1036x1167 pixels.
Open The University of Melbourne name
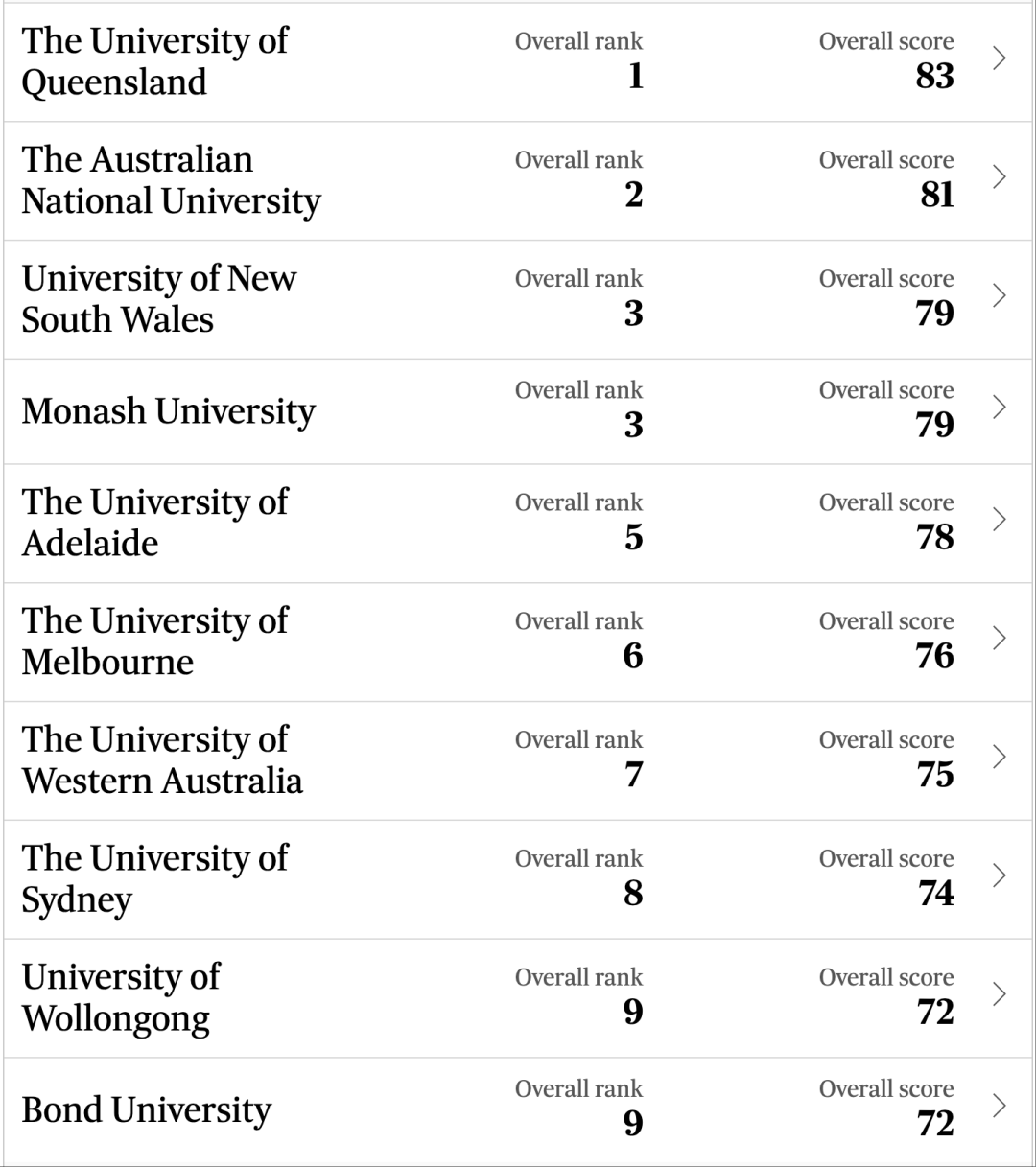pyautogui.click(x=154, y=642)
